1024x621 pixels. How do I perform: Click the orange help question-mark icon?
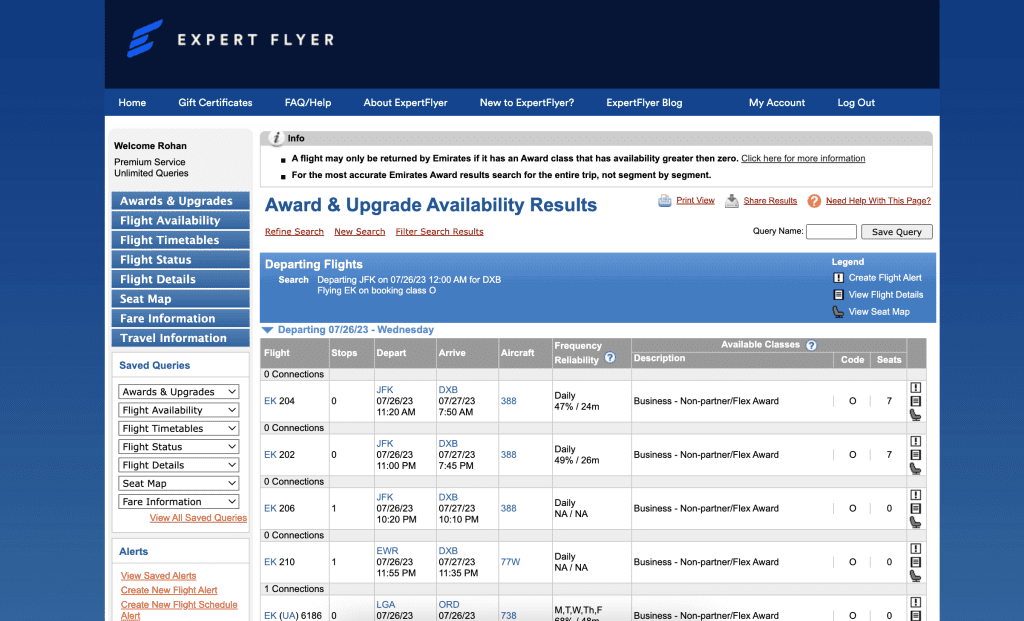coord(814,201)
